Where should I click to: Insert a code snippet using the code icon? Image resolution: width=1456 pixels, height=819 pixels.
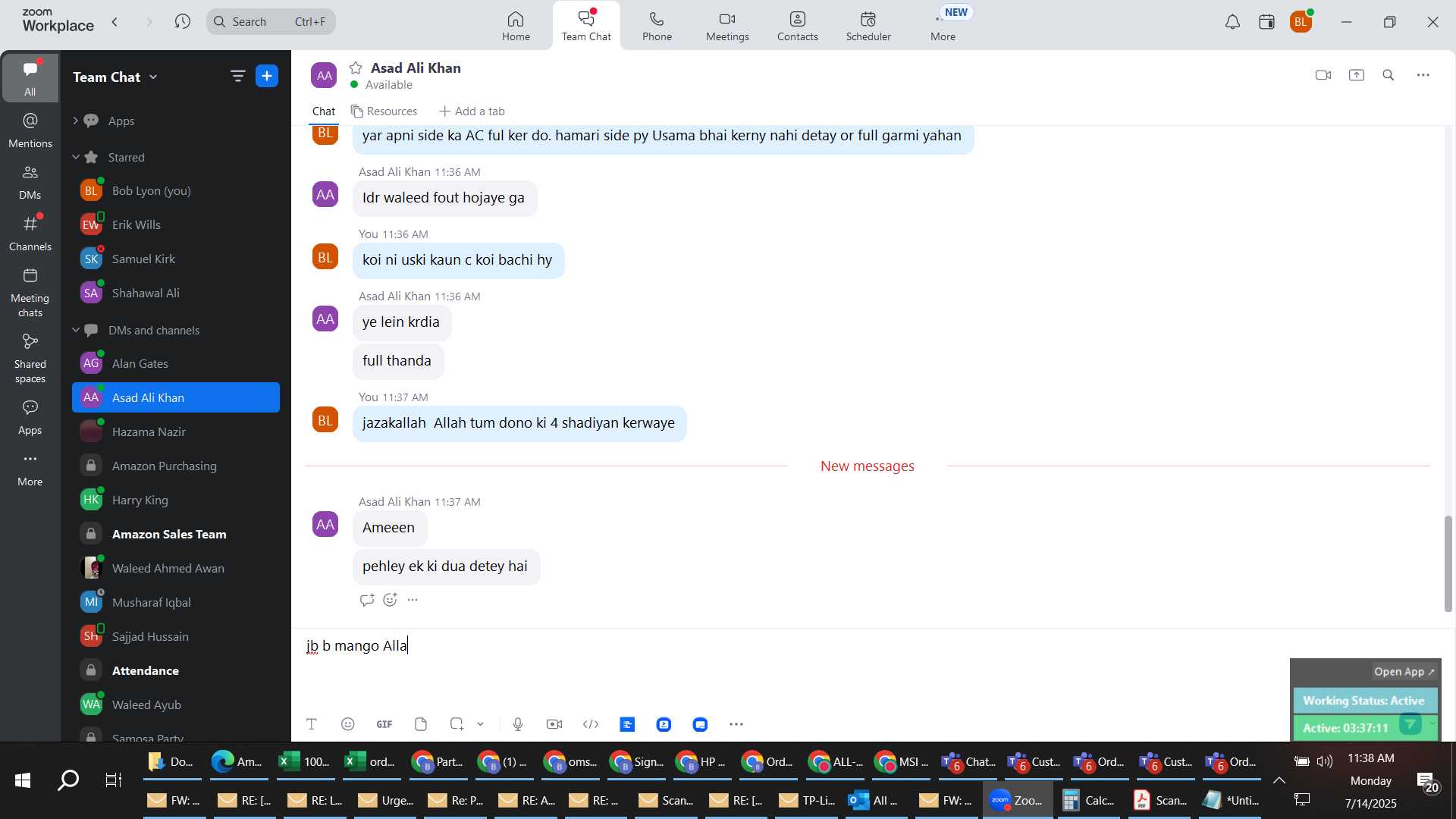pyautogui.click(x=591, y=725)
